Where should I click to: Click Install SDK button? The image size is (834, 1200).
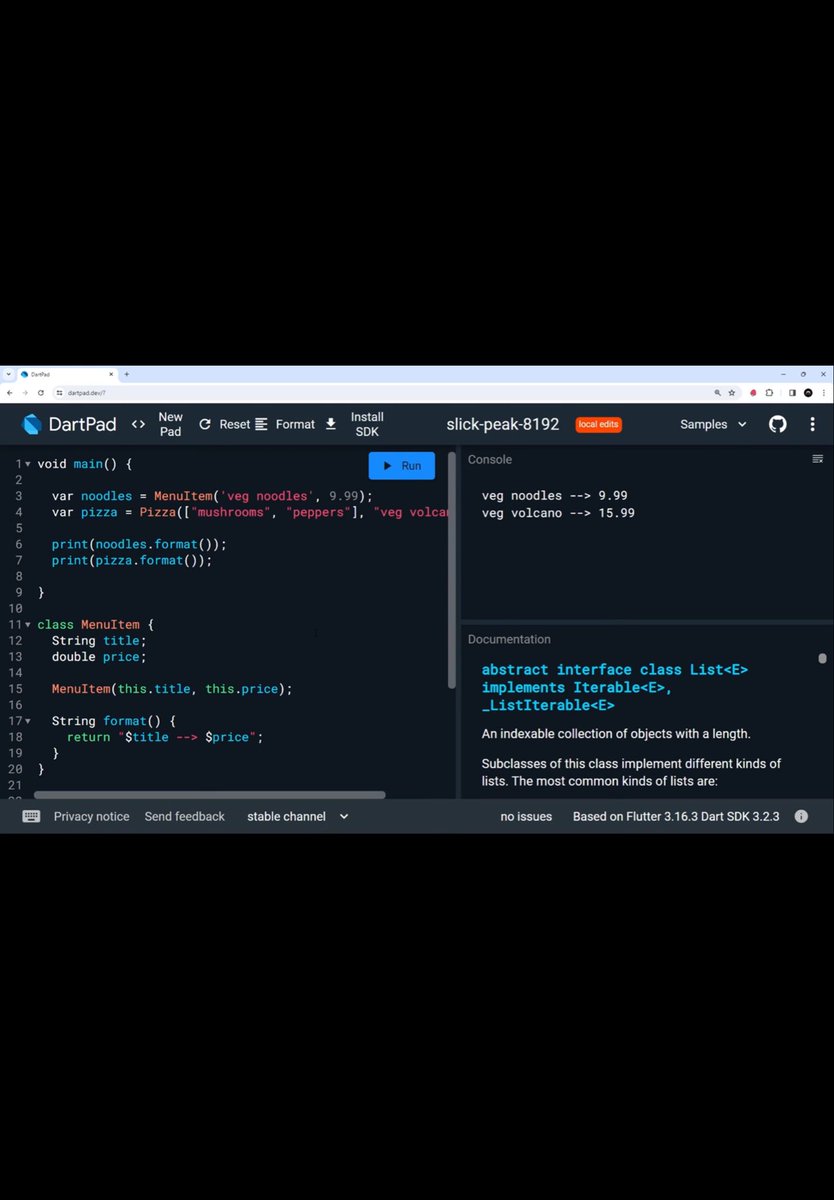357,424
